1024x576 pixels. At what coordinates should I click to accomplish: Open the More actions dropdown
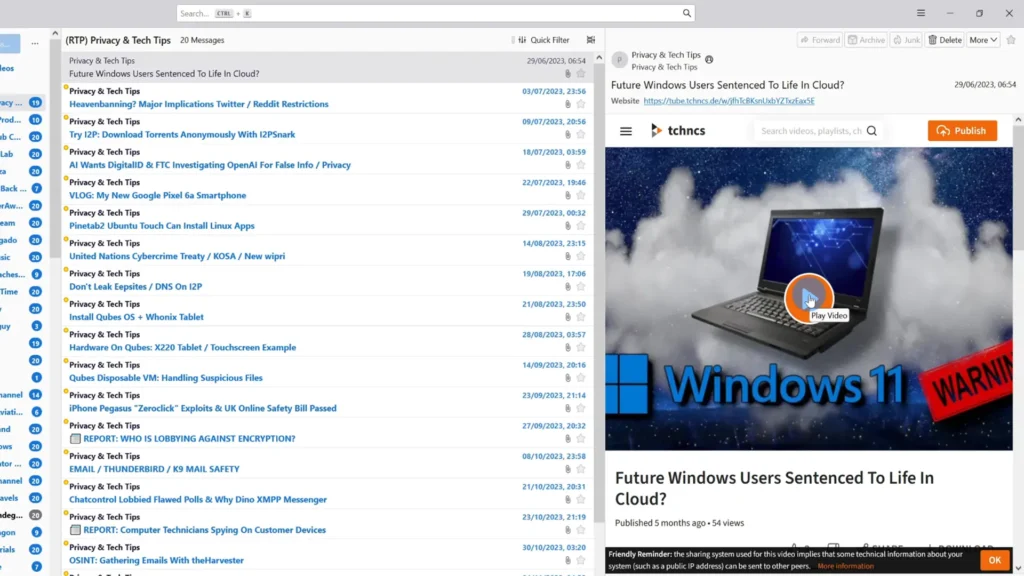(983, 40)
